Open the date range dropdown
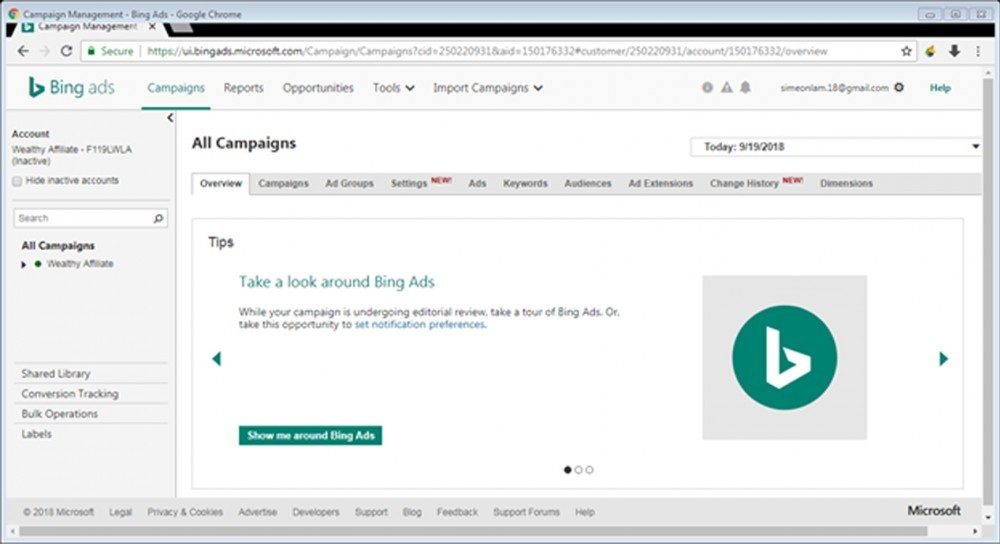1000x544 pixels. 836,147
